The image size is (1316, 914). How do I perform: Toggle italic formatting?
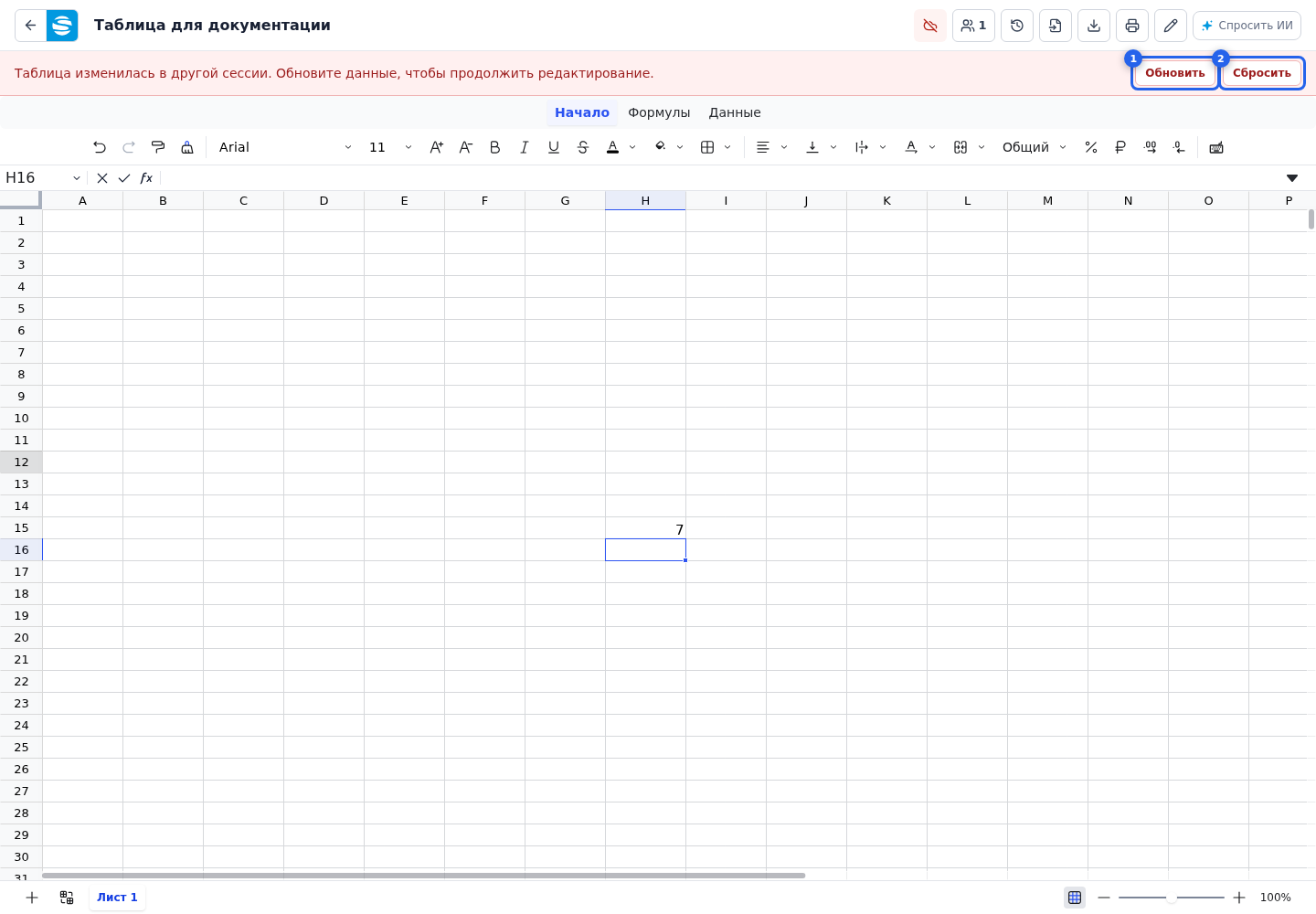[525, 147]
